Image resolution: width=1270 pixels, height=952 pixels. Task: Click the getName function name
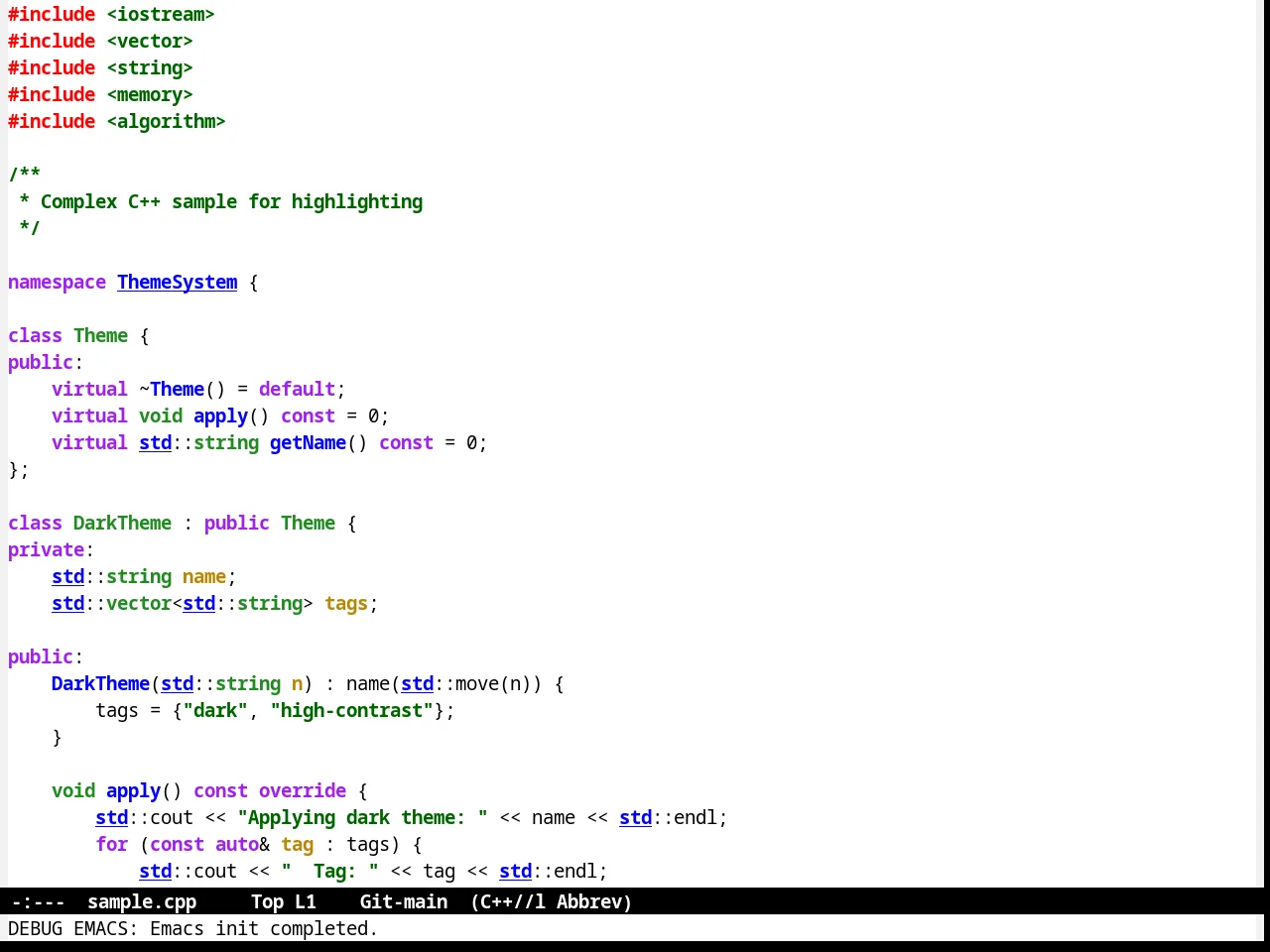pos(308,442)
